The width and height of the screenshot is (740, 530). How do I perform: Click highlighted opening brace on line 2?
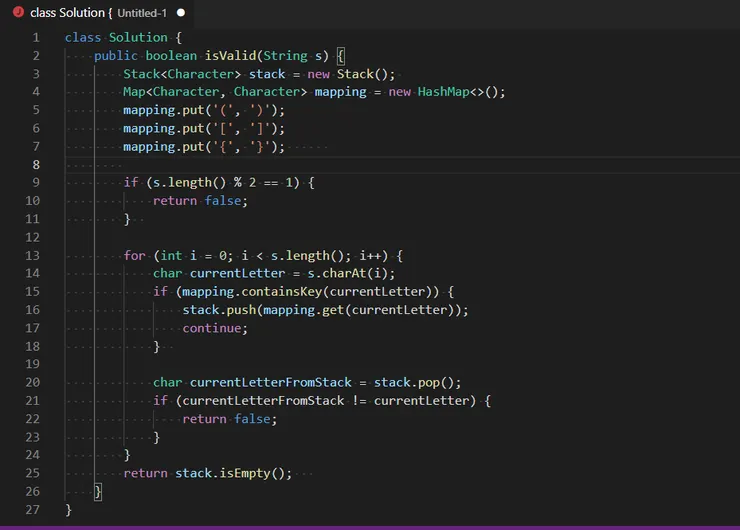340,56
